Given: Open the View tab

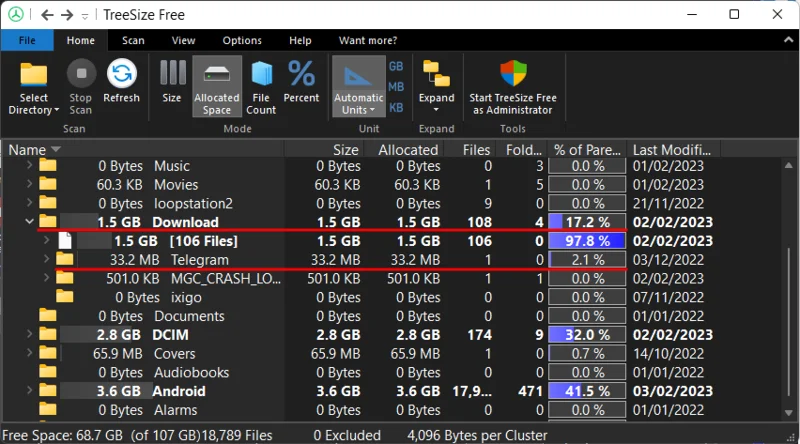Looking at the screenshot, I should [x=183, y=40].
